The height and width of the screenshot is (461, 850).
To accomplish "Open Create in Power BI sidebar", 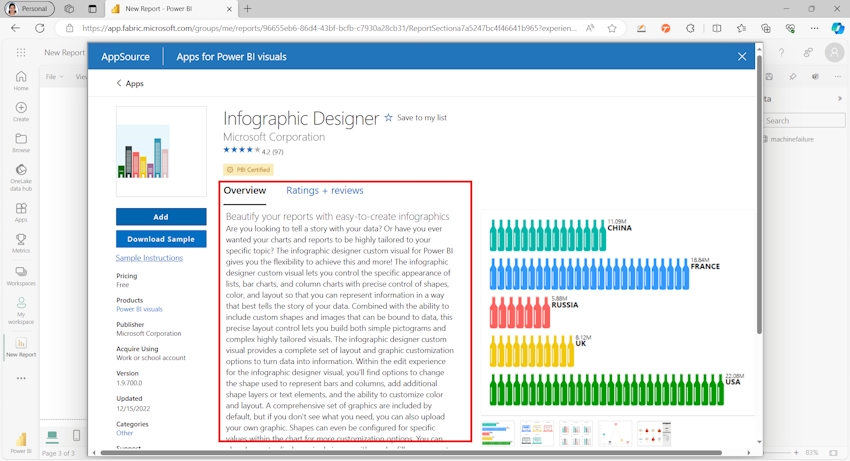I will (x=21, y=111).
